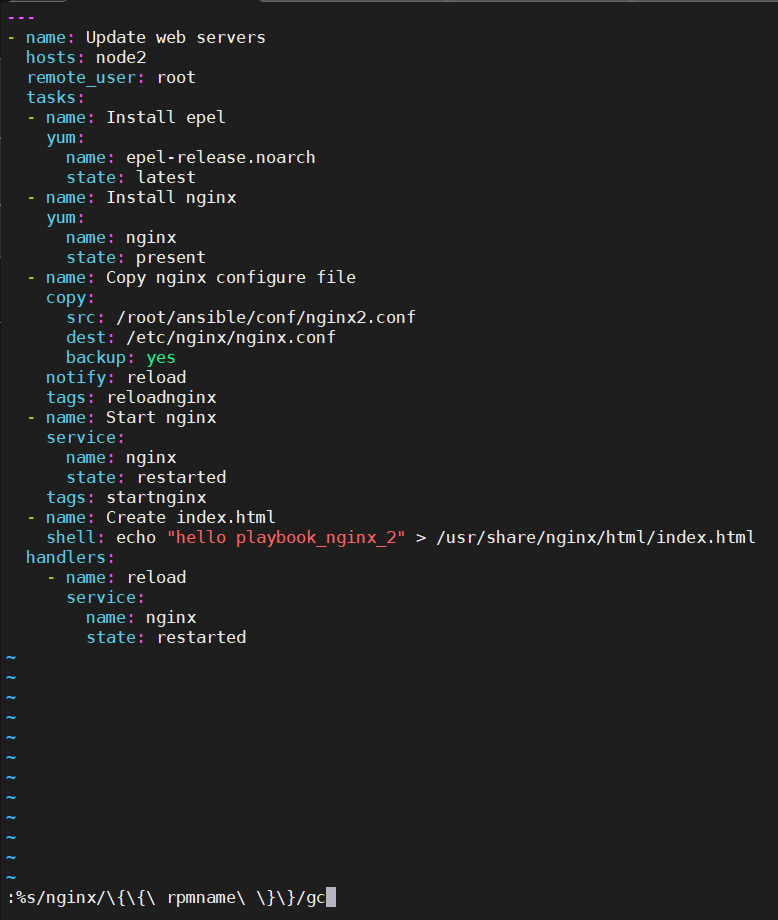Click 'Create index.html' task name
778x920 pixels.
pos(191,518)
